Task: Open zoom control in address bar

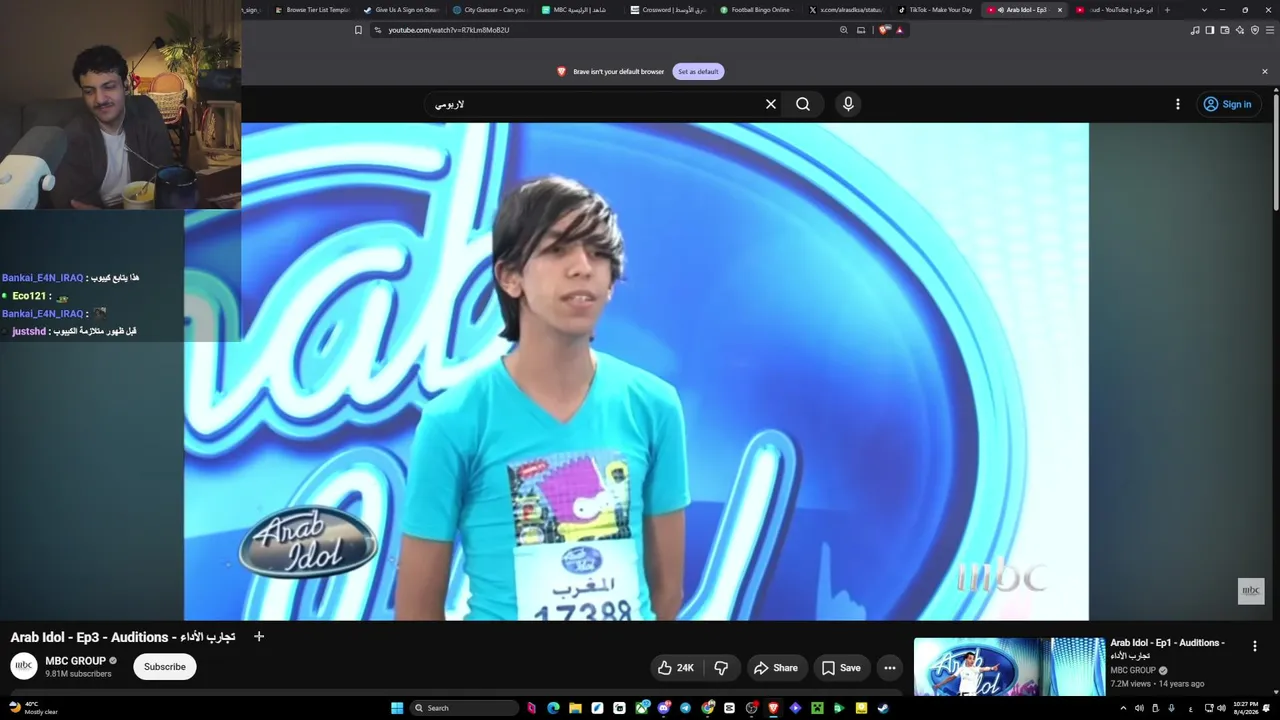Action: coord(844,30)
